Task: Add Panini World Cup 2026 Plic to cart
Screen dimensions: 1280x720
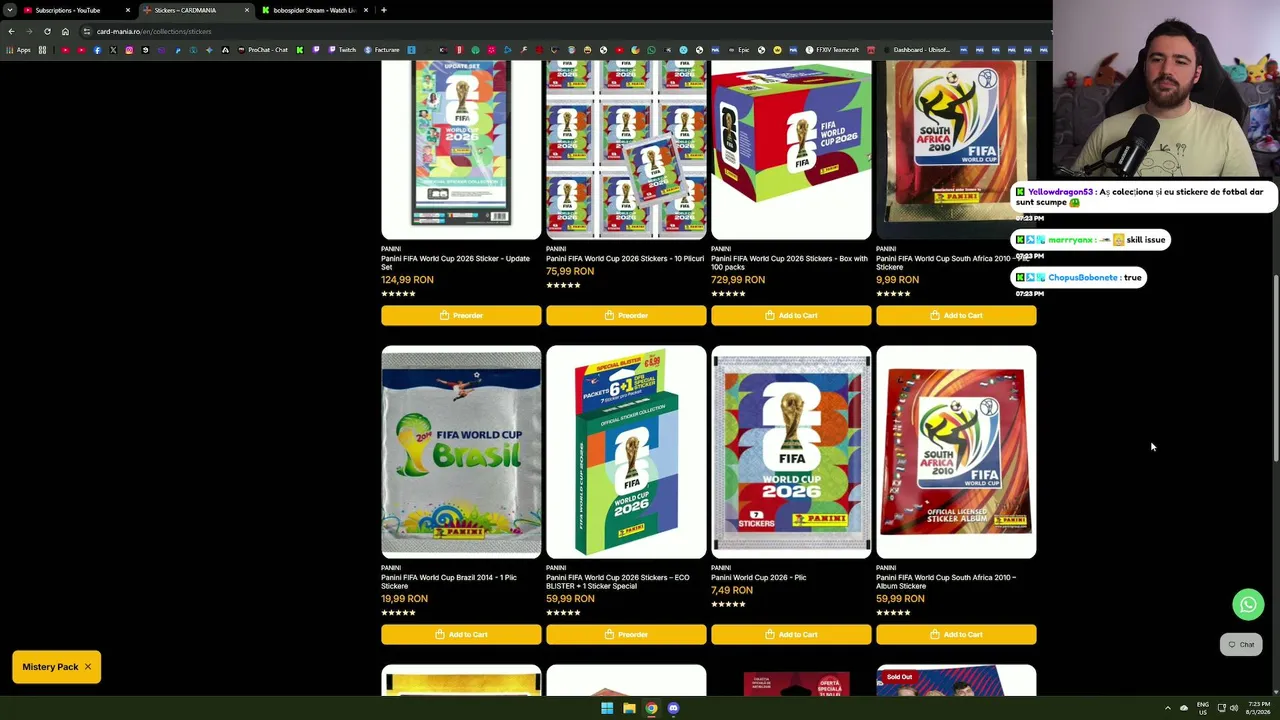Action: tap(791, 635)
